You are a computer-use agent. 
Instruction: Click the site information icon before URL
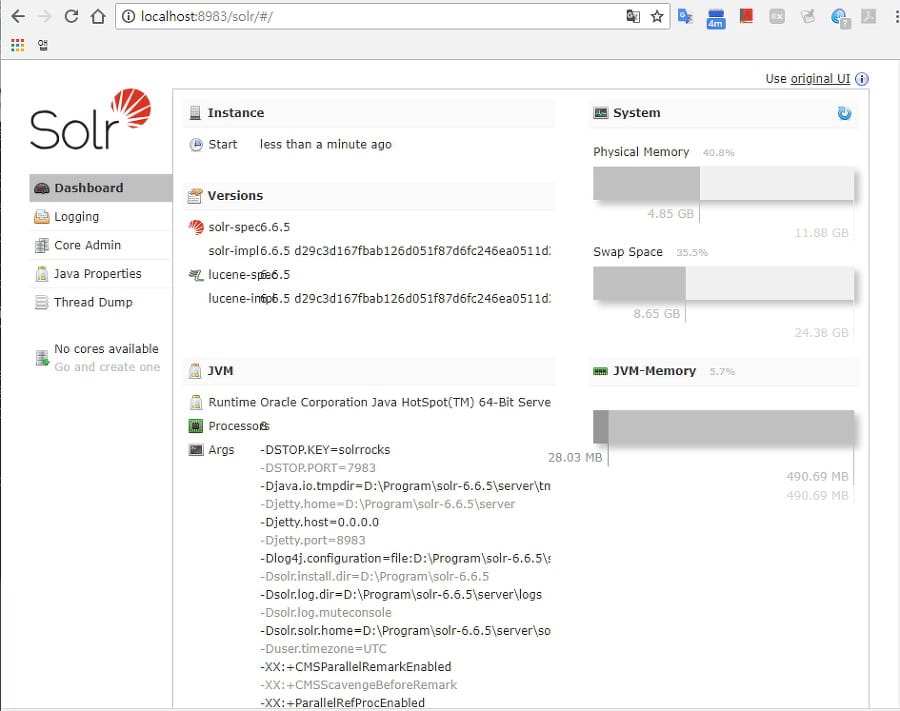pos(128,16)
